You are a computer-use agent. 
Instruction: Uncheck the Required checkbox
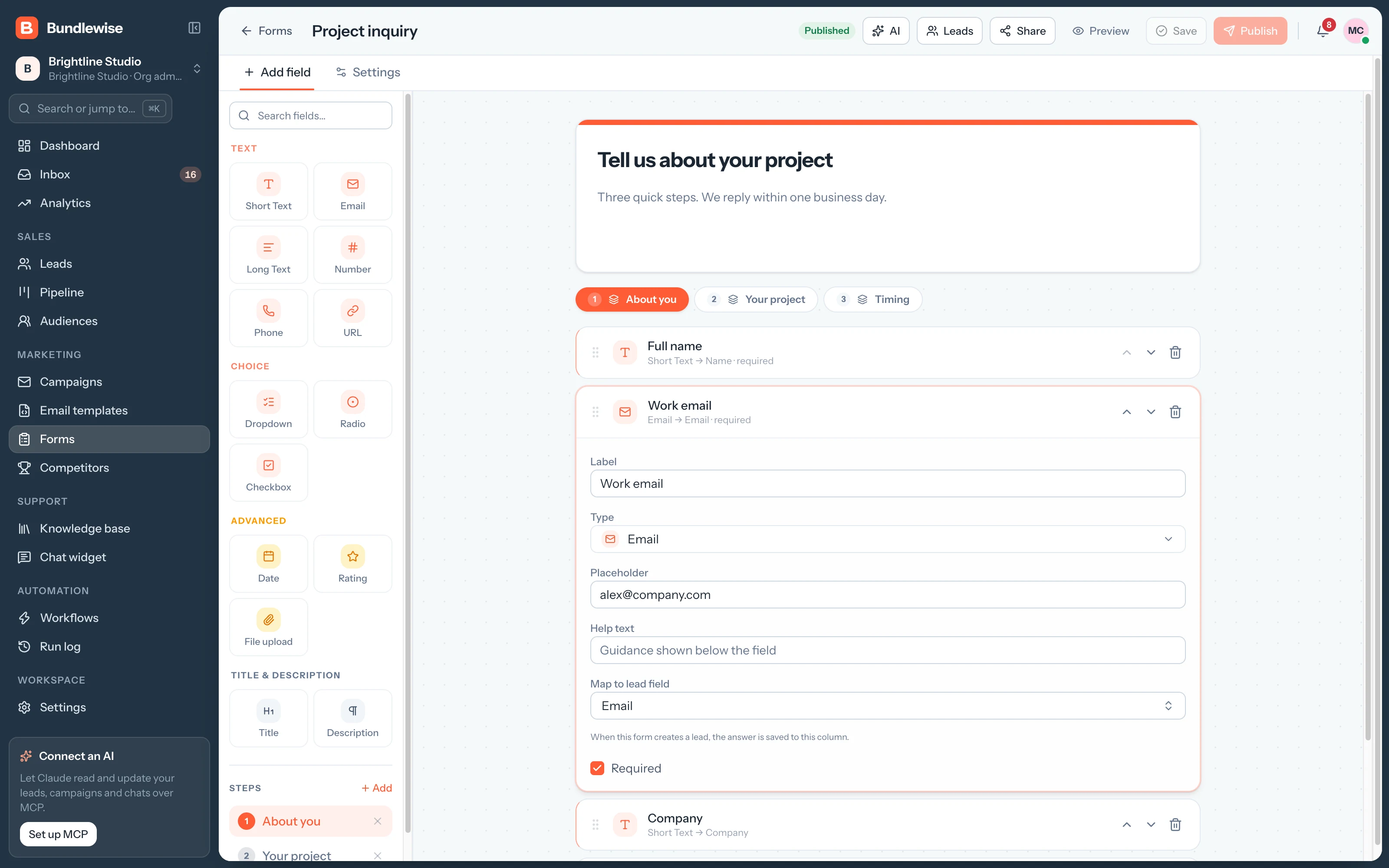tap(597, 768)
